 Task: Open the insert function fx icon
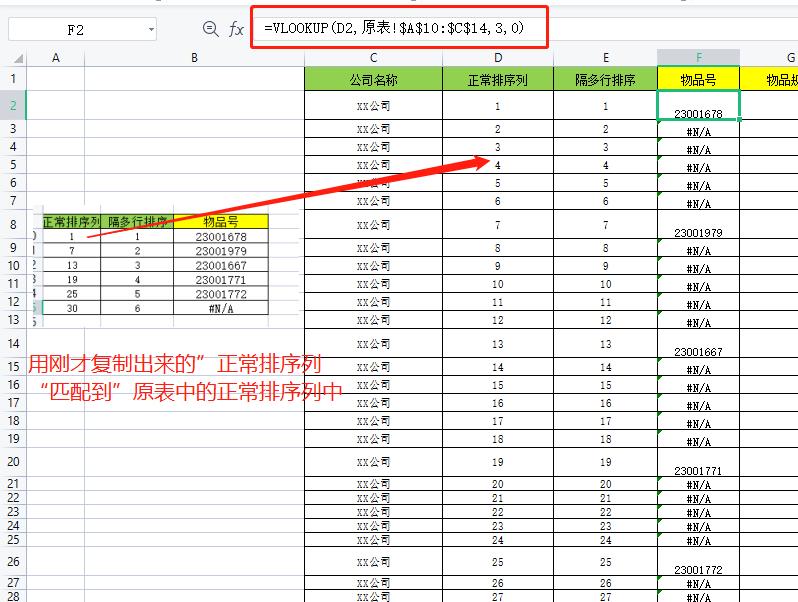(x=236, y=29)
